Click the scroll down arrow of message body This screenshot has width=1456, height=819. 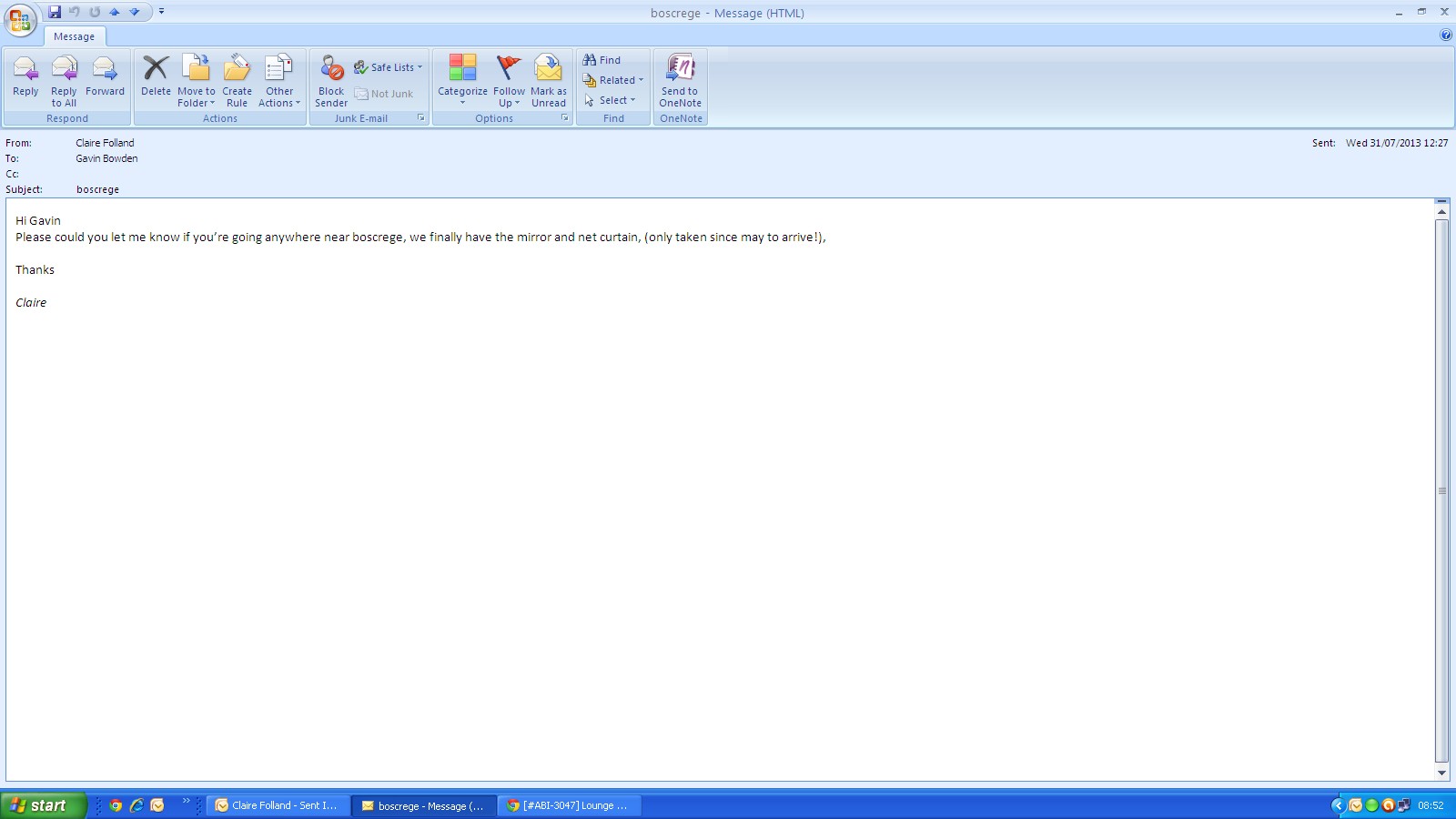pyautogui.click(x=1441, y=773)
